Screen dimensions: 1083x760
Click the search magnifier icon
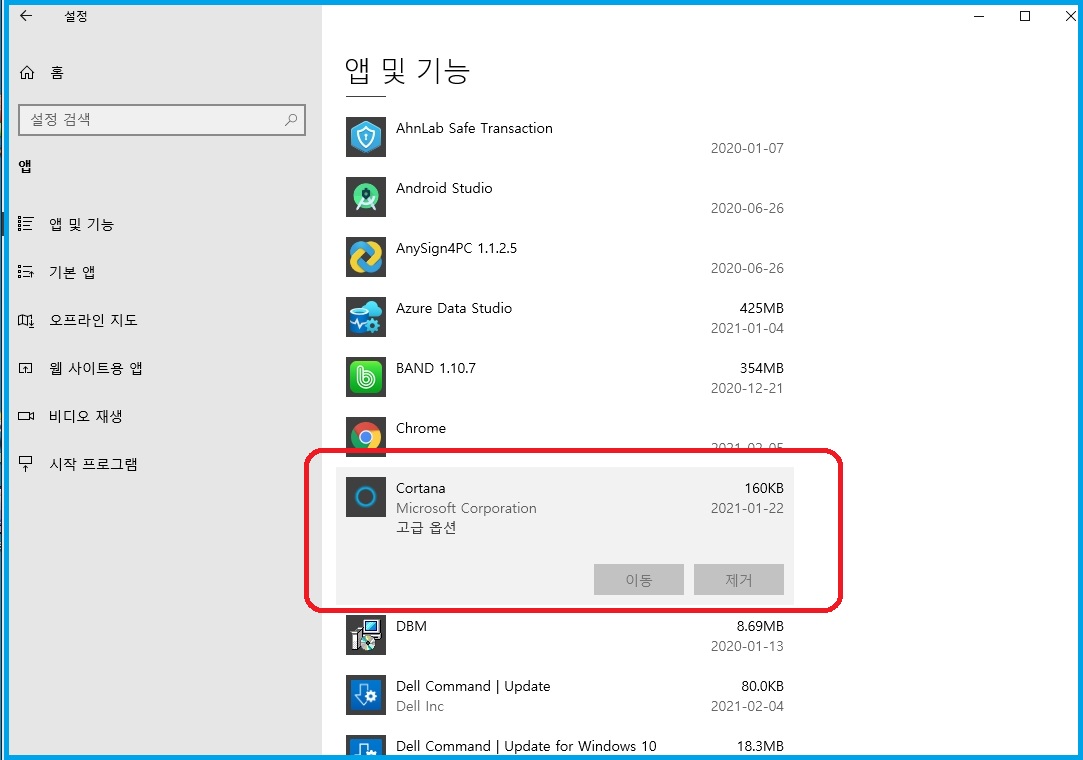[x=291, y=120]
